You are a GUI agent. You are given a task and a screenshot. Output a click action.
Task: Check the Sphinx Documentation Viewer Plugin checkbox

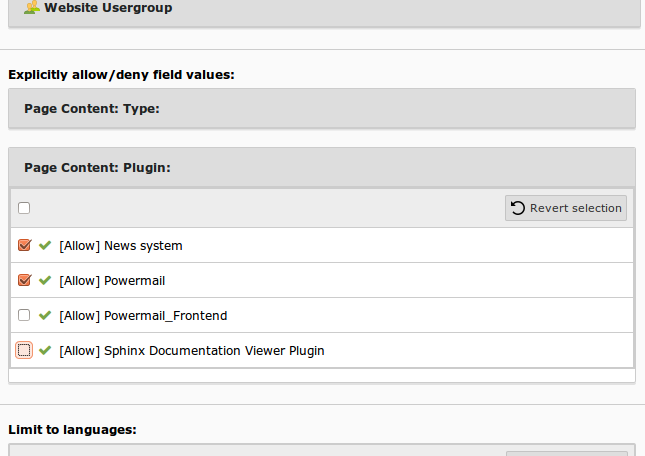coord(24,350)
